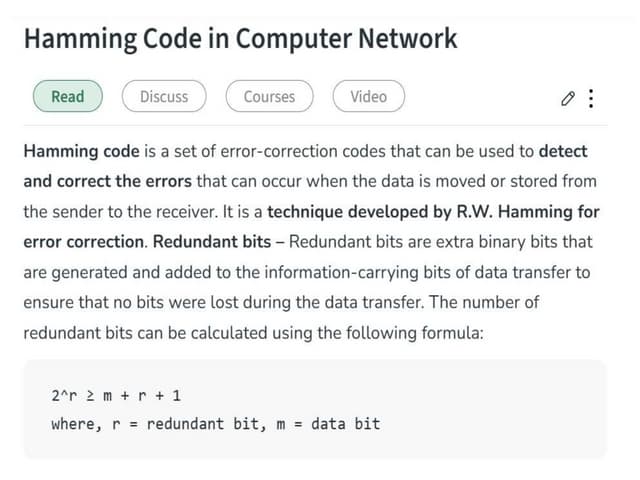The height and width of the screenshot is (480, 640).
Task: Click the bold word "detect" in the paragraph
Action: coord(563,152)
